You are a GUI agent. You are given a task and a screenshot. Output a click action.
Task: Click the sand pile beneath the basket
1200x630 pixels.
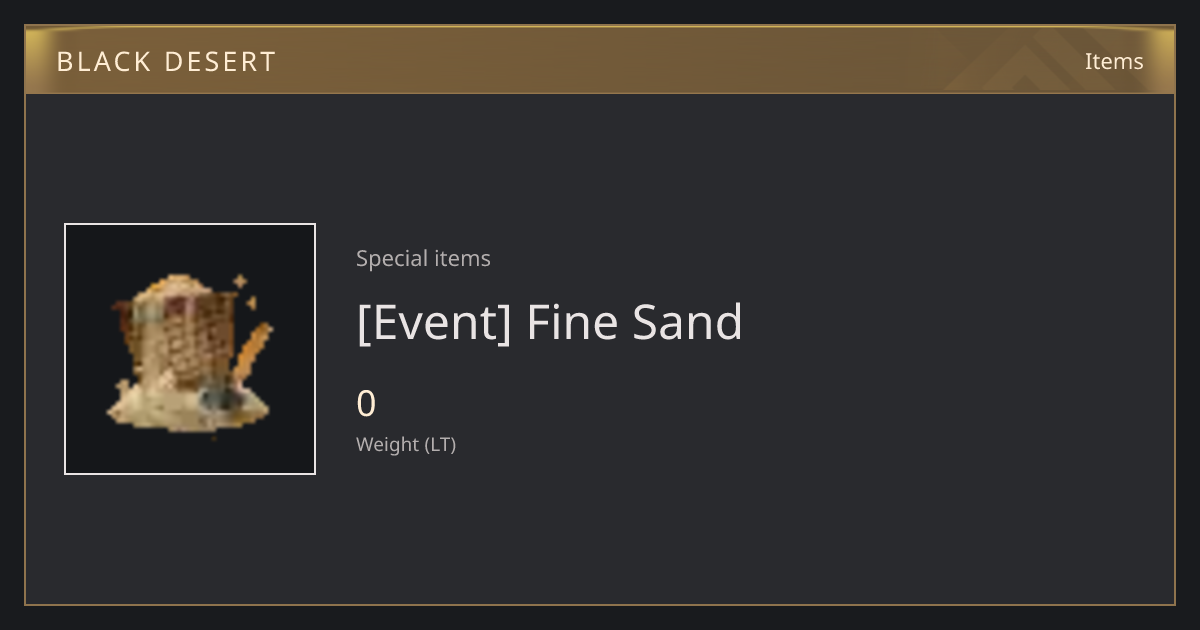pyautogui.click(x=188, y=405)
